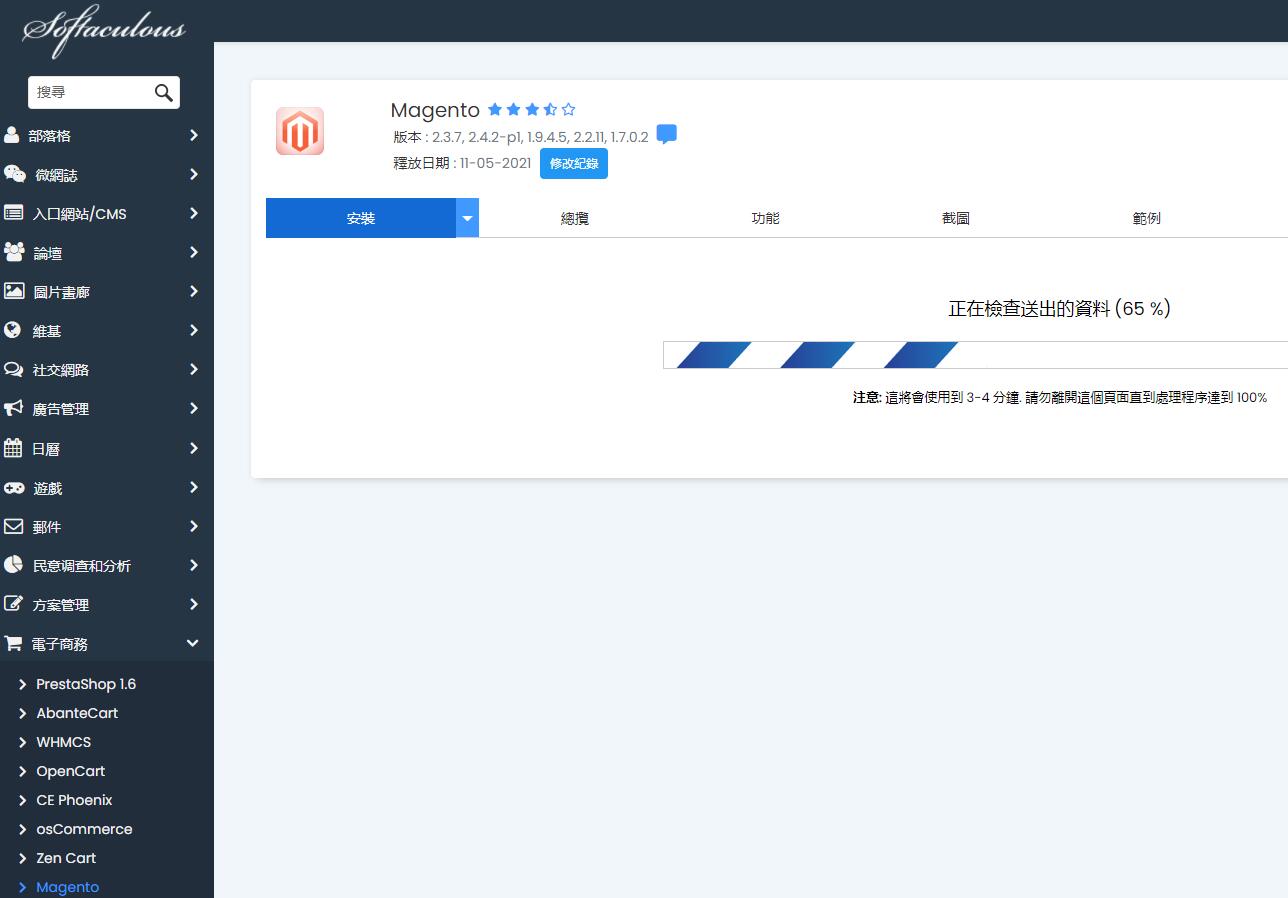
Task: Click the 修改紀錄 button
Action: (574, 164)
